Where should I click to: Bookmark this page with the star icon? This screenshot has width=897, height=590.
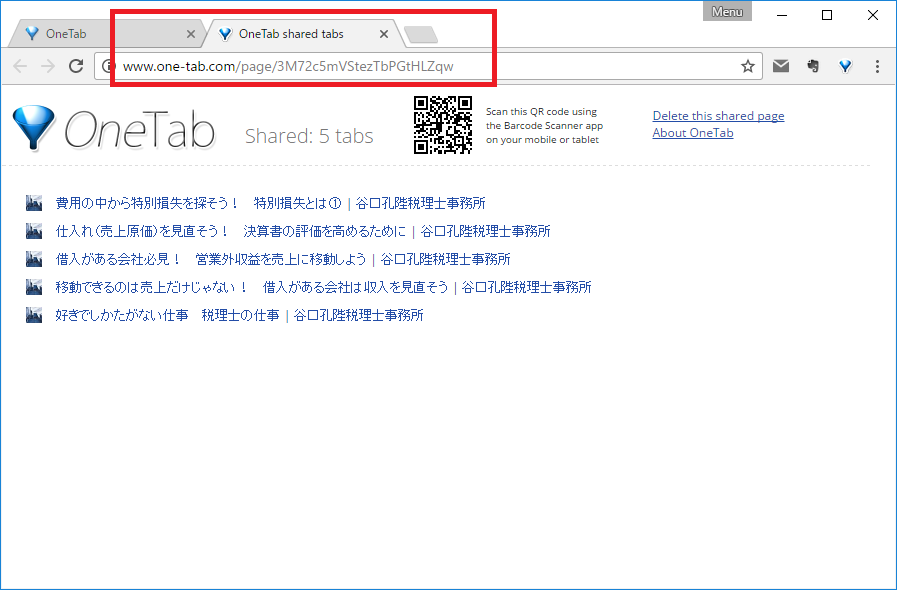point(747,66)
